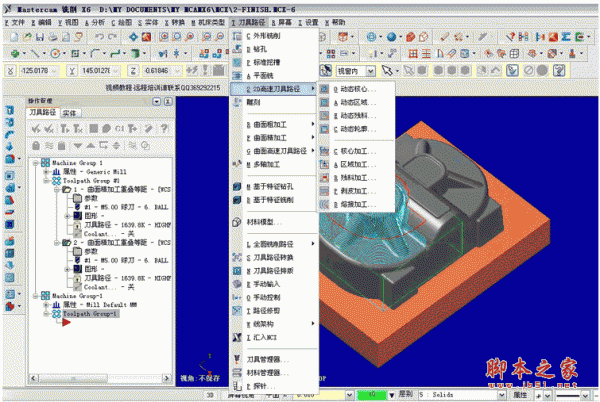Click the 3D mode button in status bar
The width and height of the screenshot is (600, 402).
pyautogui.click(x=210, y=395)
